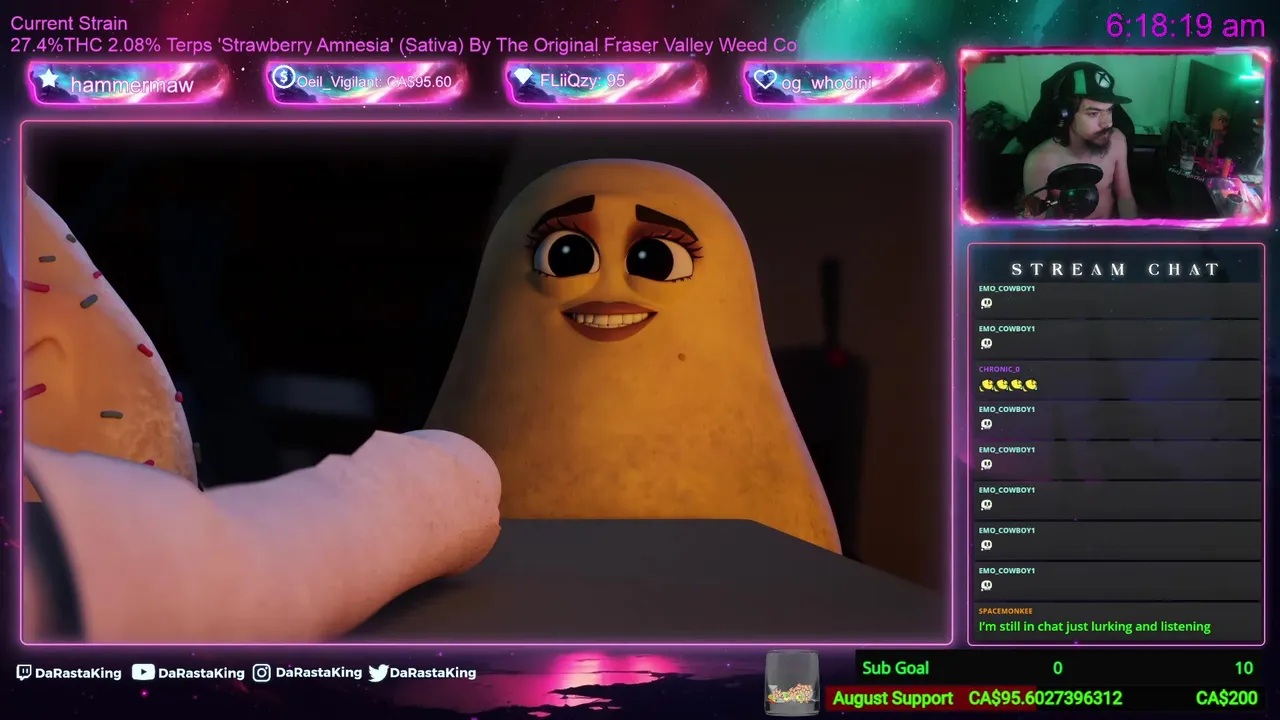Click the CHRONIC_0 username in chat
This screenshot has height=720, width=1280.
(999, 369)
